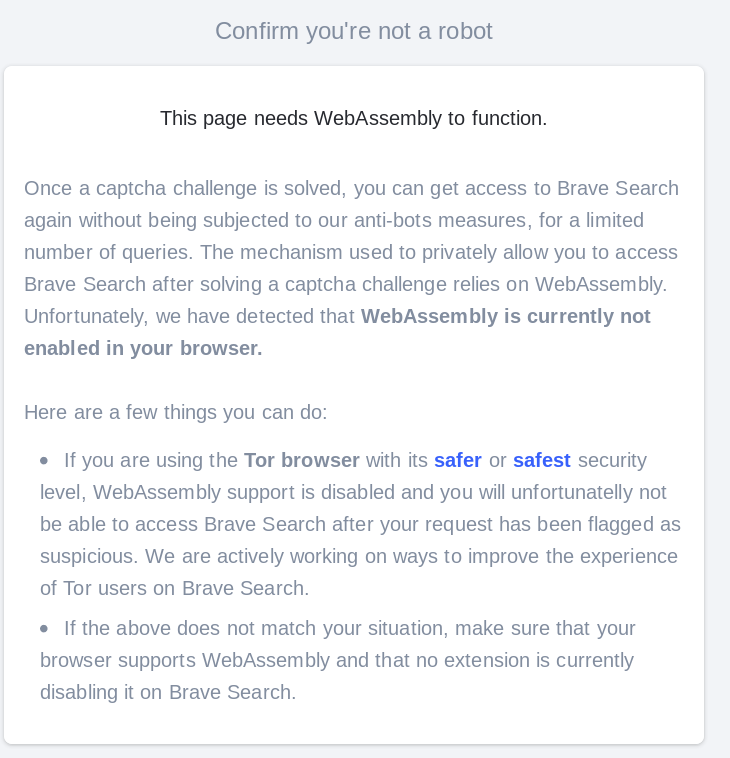730x758 pixels.
Task: Open the 'safer' security level link
Action: coord(457,460)
